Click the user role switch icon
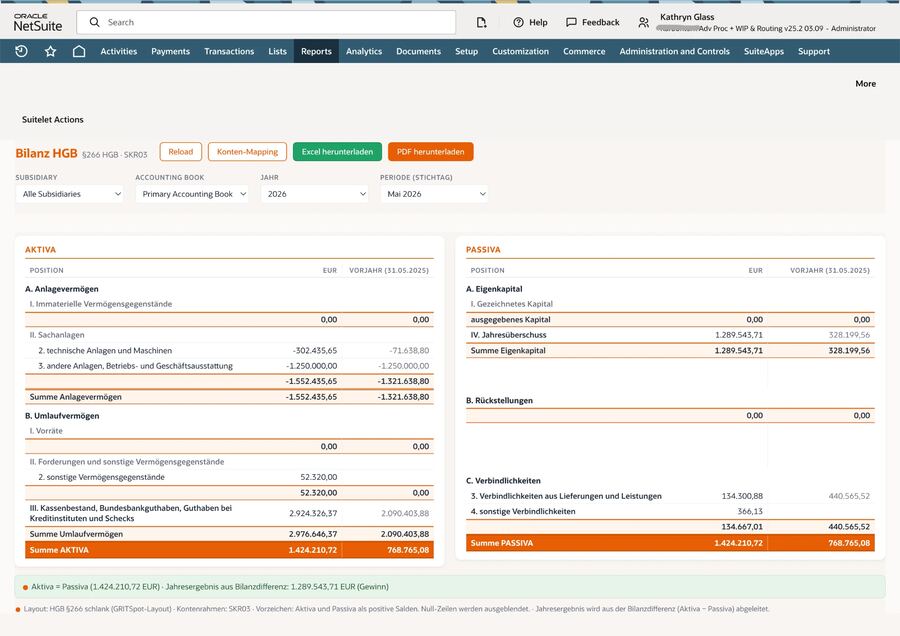 coord(644,22)
